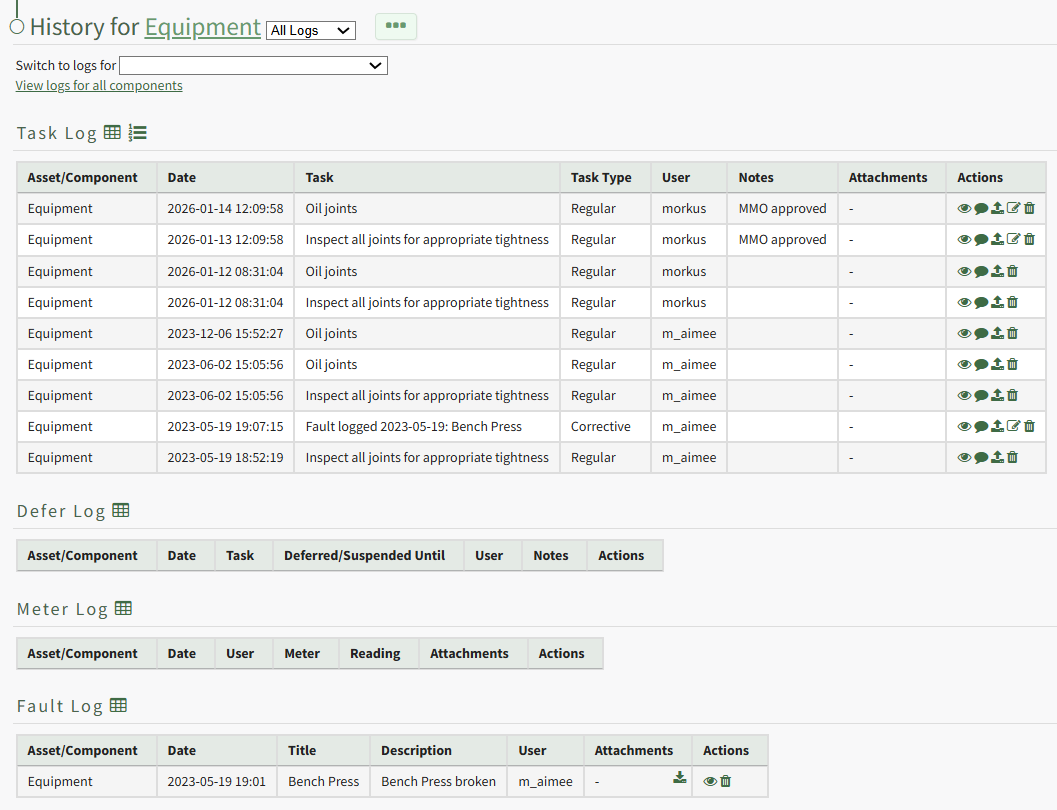Upload attachment to Fault logged Bench Press task
1057x810 pixels.
[x=997, y=427]
